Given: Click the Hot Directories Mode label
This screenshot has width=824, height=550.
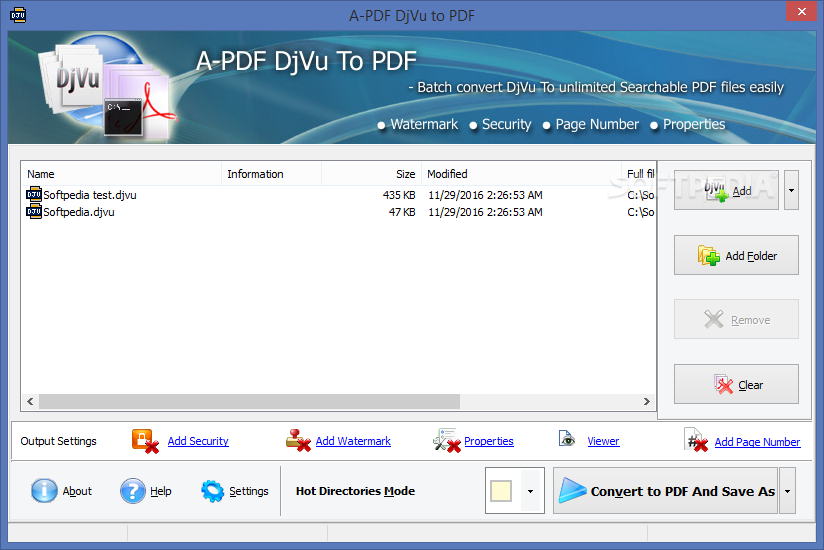Looking at the screenshot, I should pyautogui.click(x=355, y=491).
